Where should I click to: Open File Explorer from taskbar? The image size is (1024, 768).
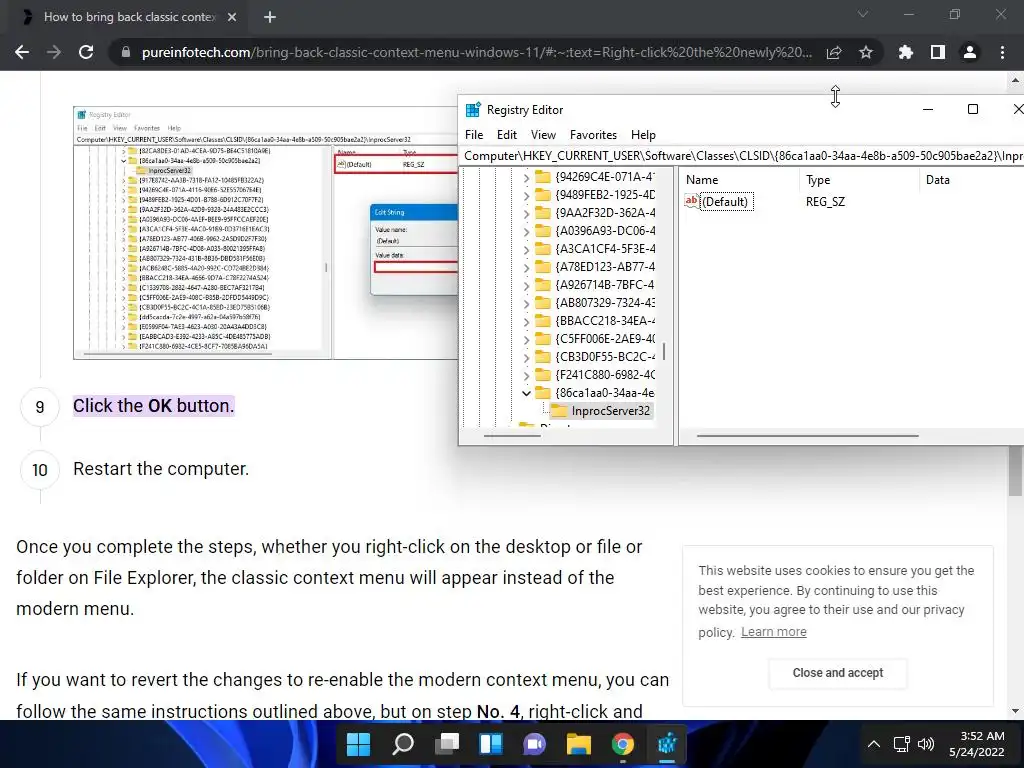pos(579,744)
